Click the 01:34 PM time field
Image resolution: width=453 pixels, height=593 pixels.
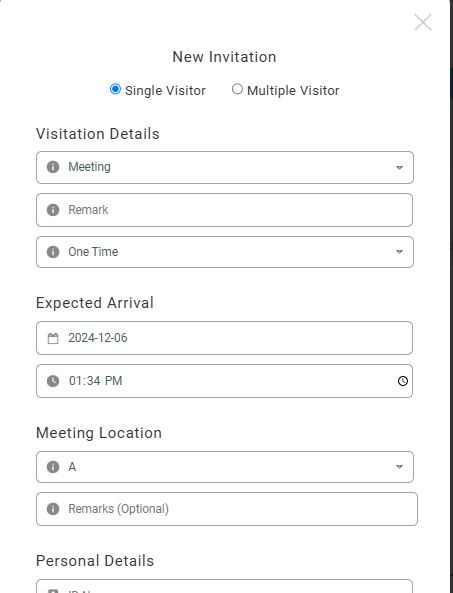(x=224, y=381)
